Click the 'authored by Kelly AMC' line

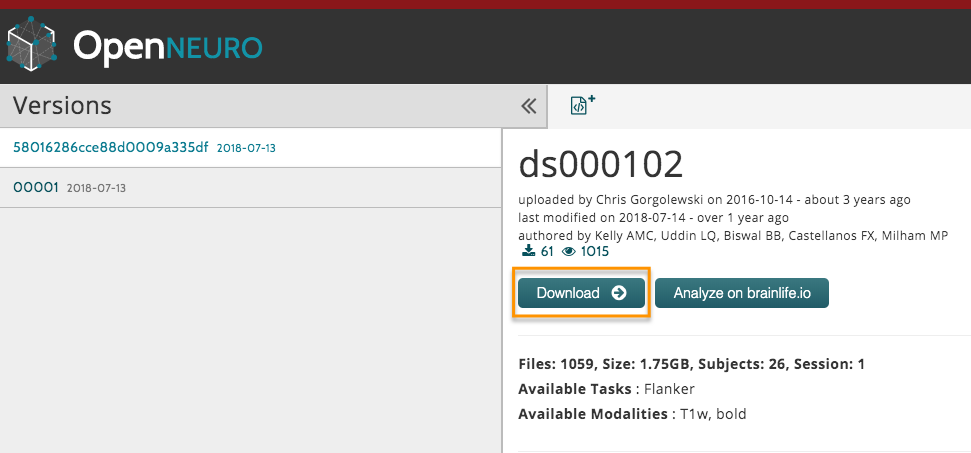(733, 235)
